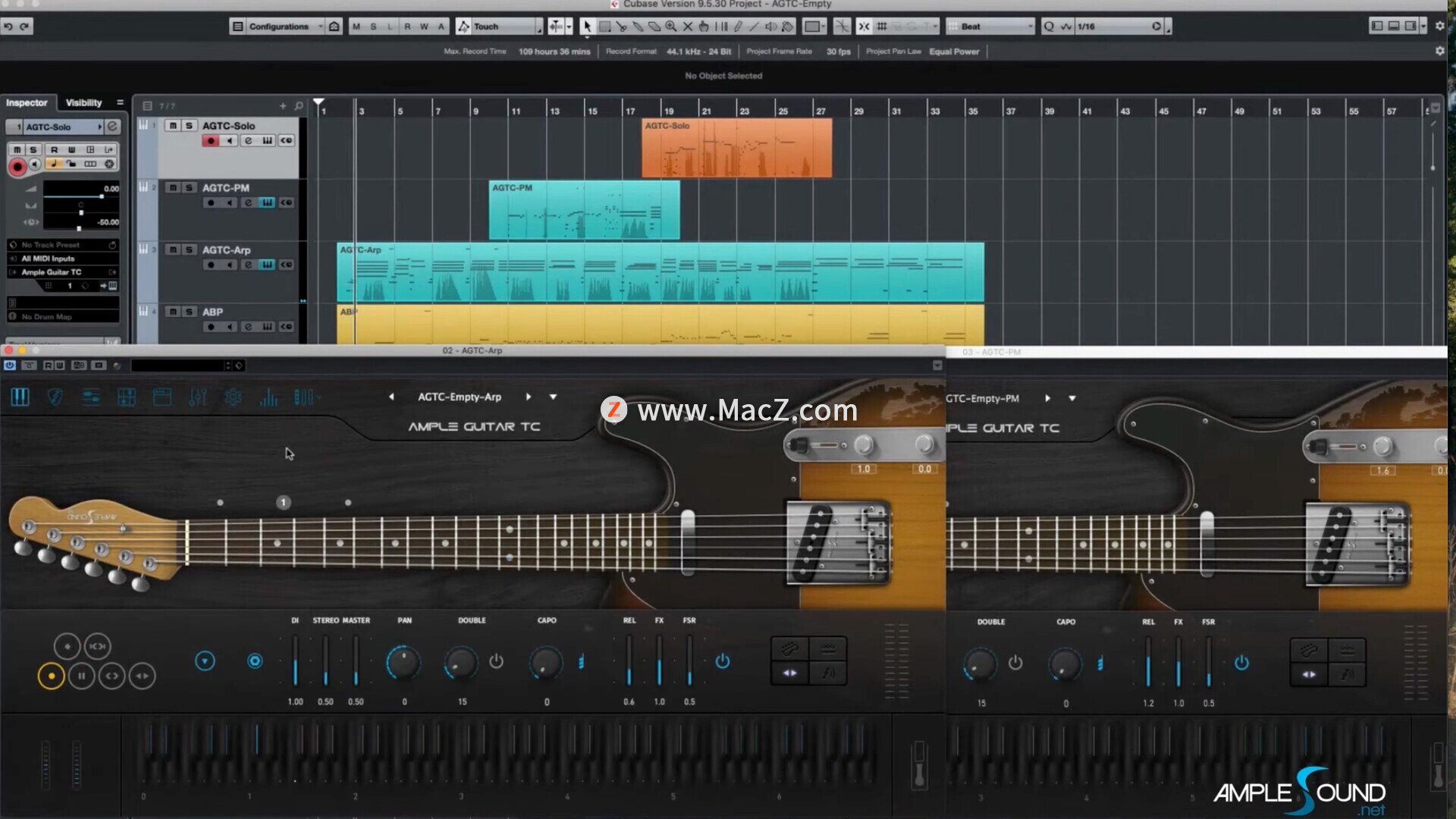Click No Drum Map selector in Inspector
Viewport: 1456px width, 819px height.
62,317
